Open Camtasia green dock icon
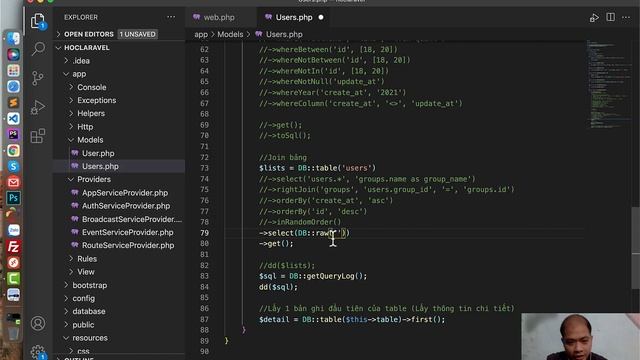The height and width of the screenshot is (360, 640). coord(13,279)
